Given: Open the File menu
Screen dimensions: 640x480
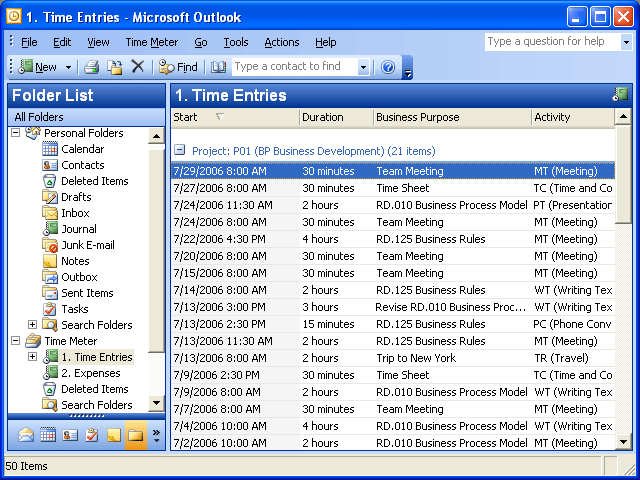Looking at the screenshot, I should (29, 42).
